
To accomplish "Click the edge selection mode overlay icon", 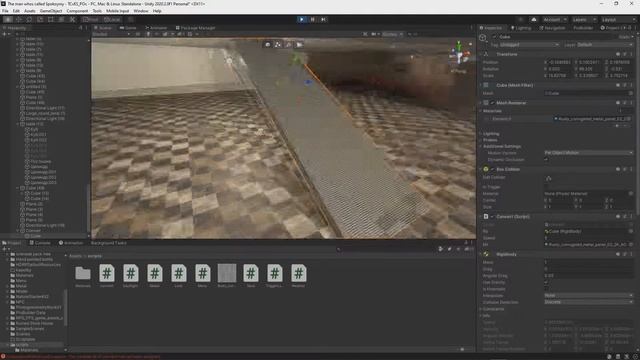I will (x=289, y=44).
